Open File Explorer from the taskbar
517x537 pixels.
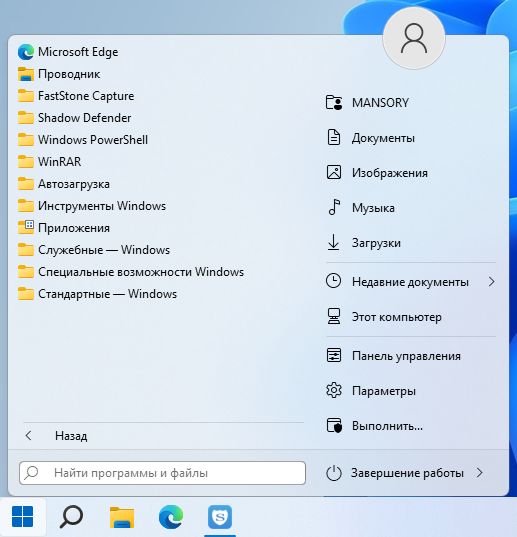[122, 517]
